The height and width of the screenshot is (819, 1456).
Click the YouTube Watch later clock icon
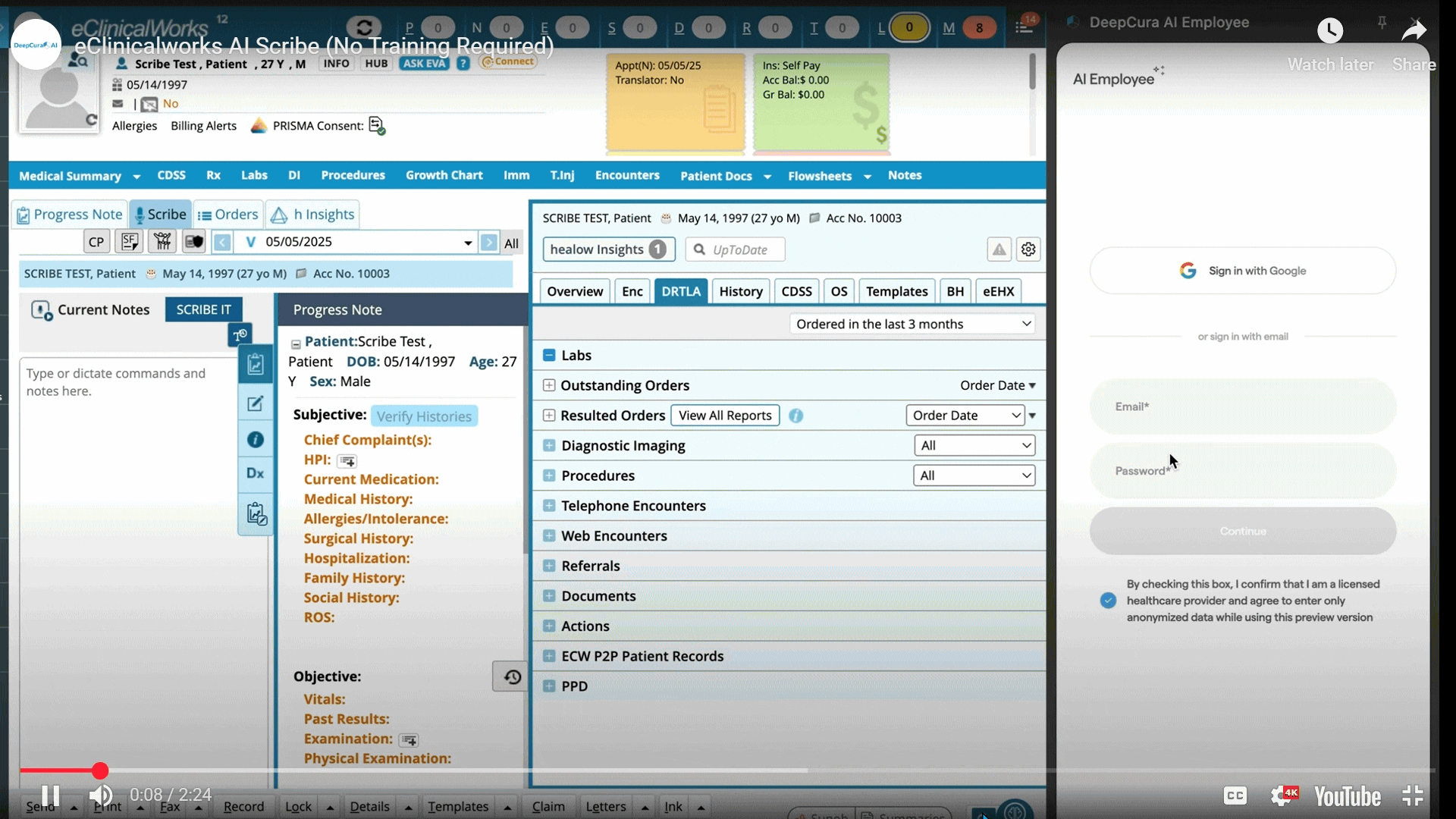tap(1330, 30)
